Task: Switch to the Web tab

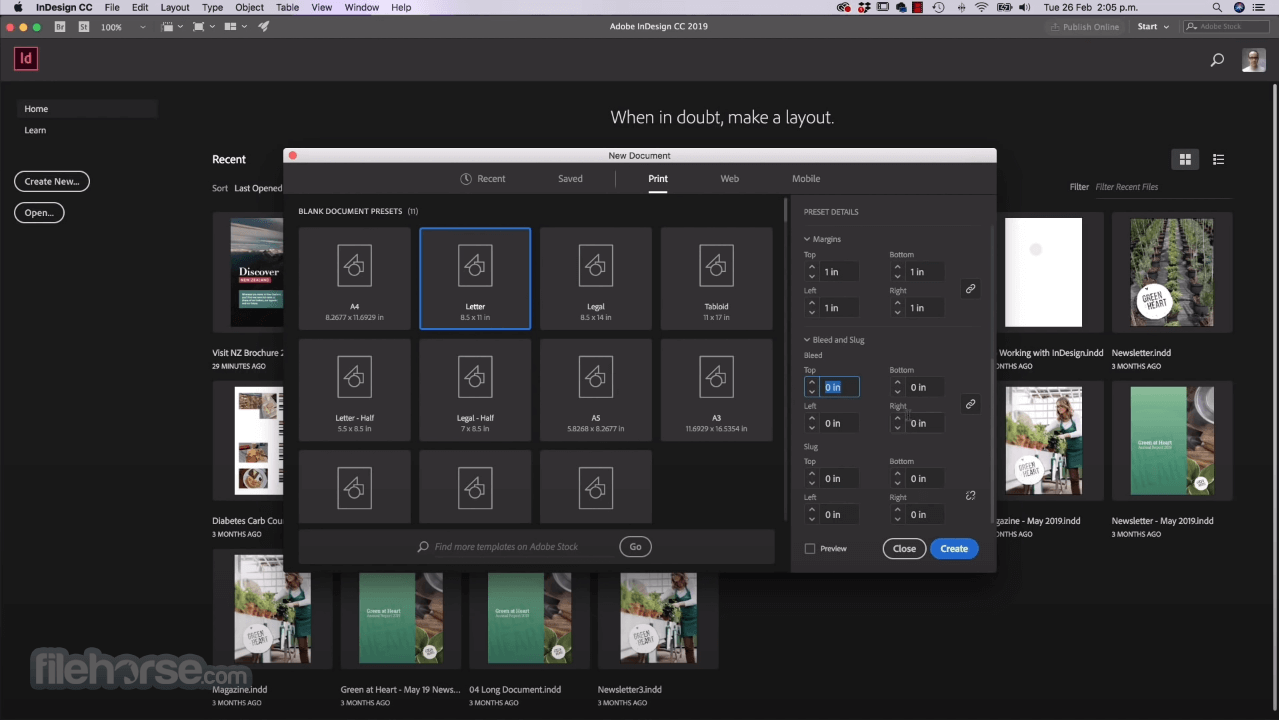Action: (730, 179)
